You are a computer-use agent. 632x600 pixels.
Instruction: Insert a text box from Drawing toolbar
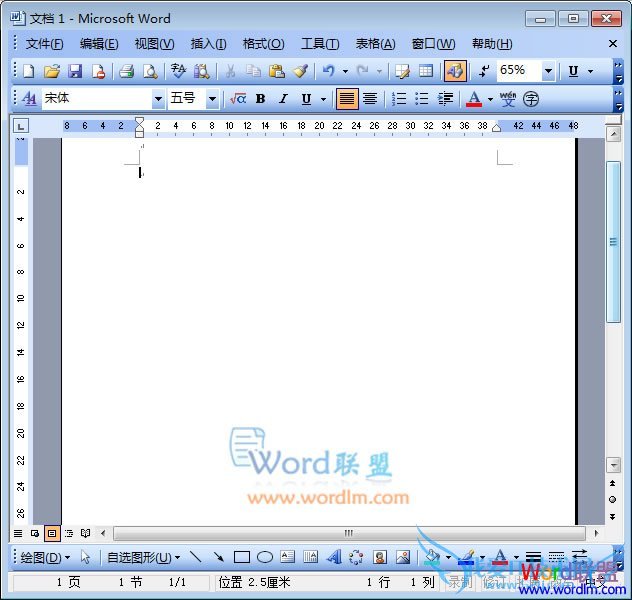287,557
